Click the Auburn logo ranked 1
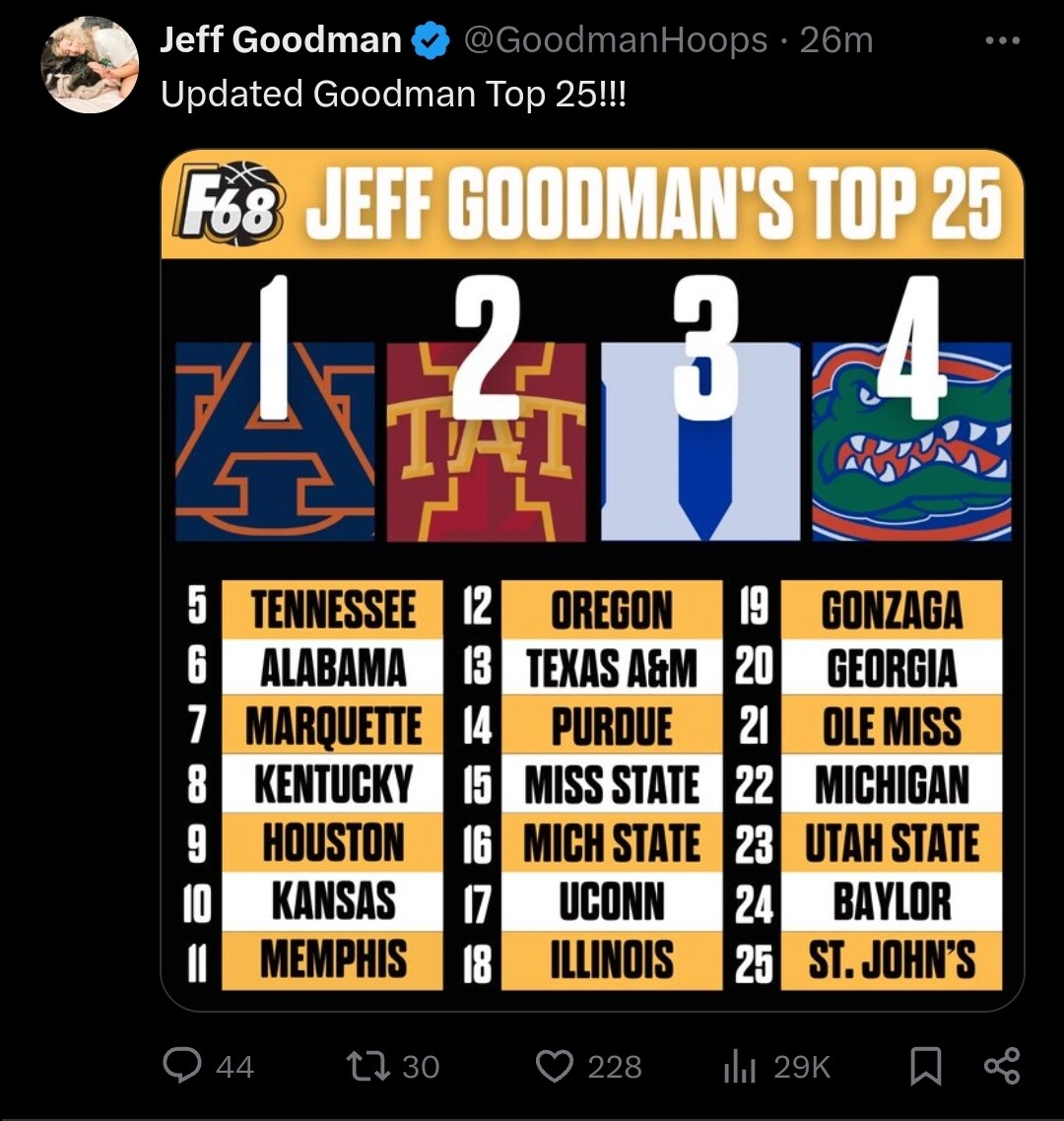Image resolution: width=1064 pixels, height=1121 pixels. coord(275,441)
